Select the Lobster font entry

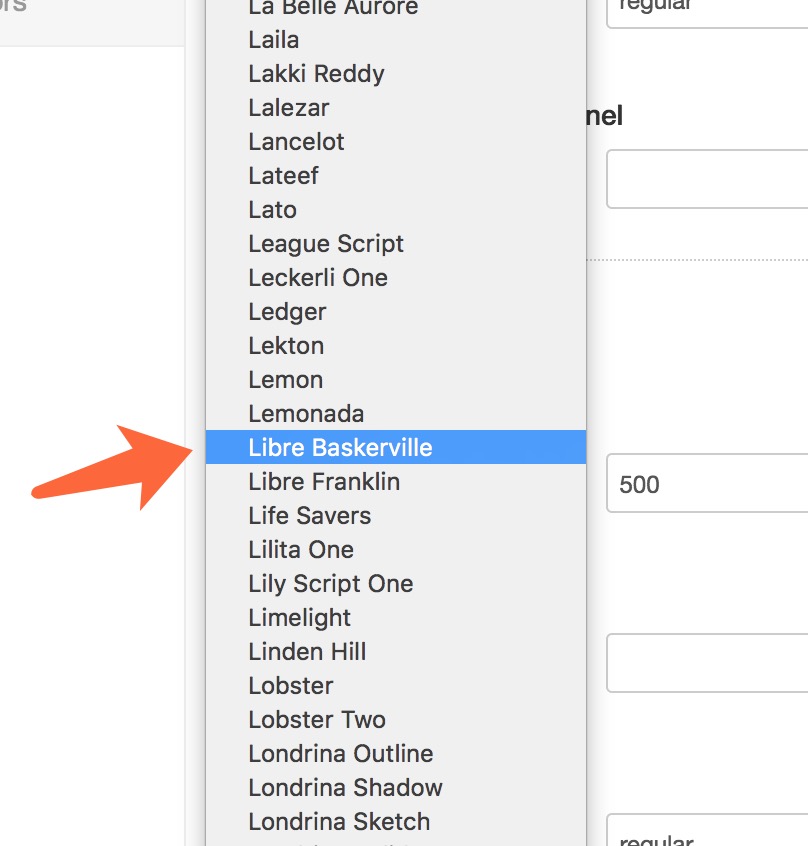click(x=291, y=685)
